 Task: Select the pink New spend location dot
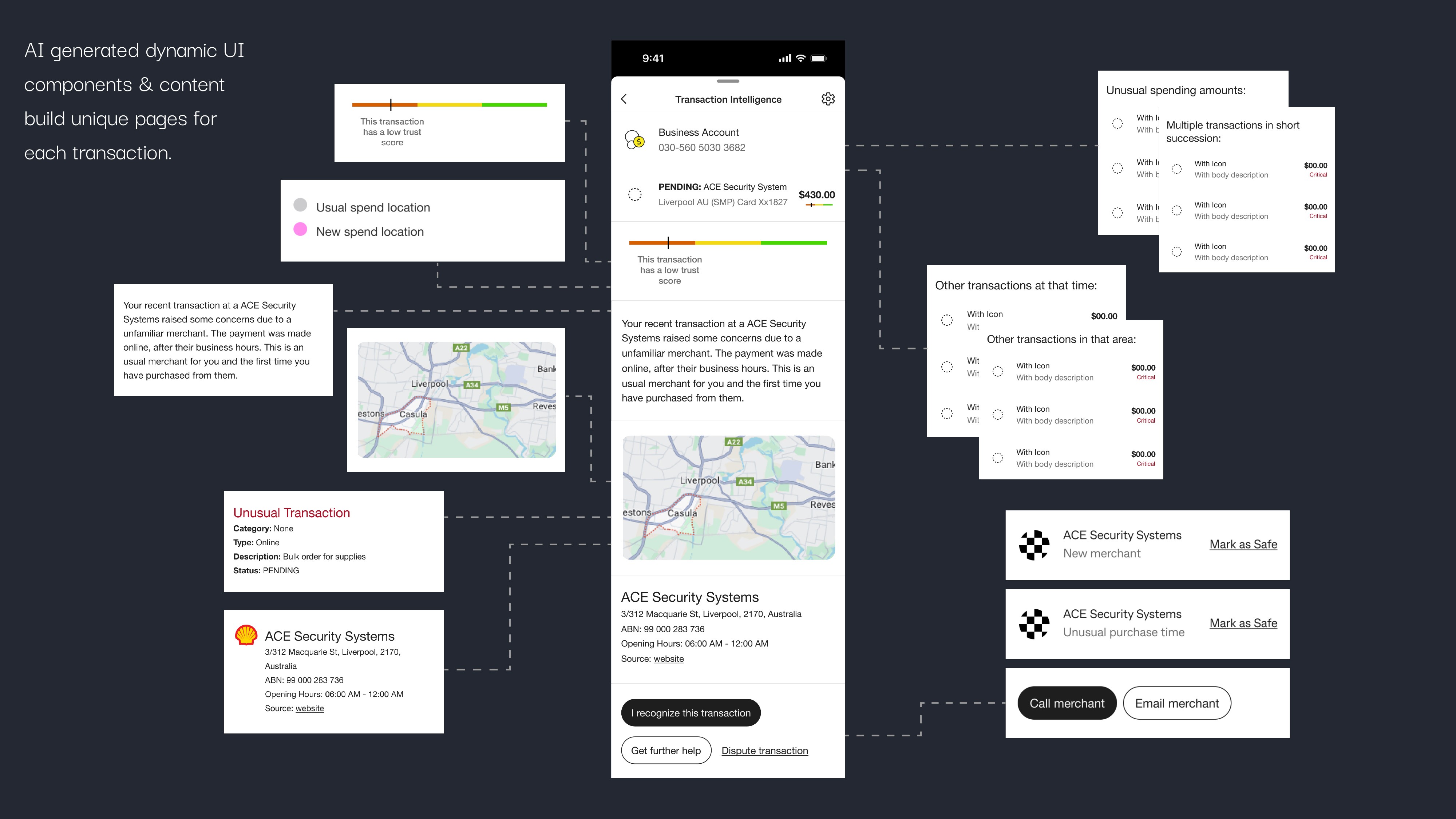coord(300,229)
